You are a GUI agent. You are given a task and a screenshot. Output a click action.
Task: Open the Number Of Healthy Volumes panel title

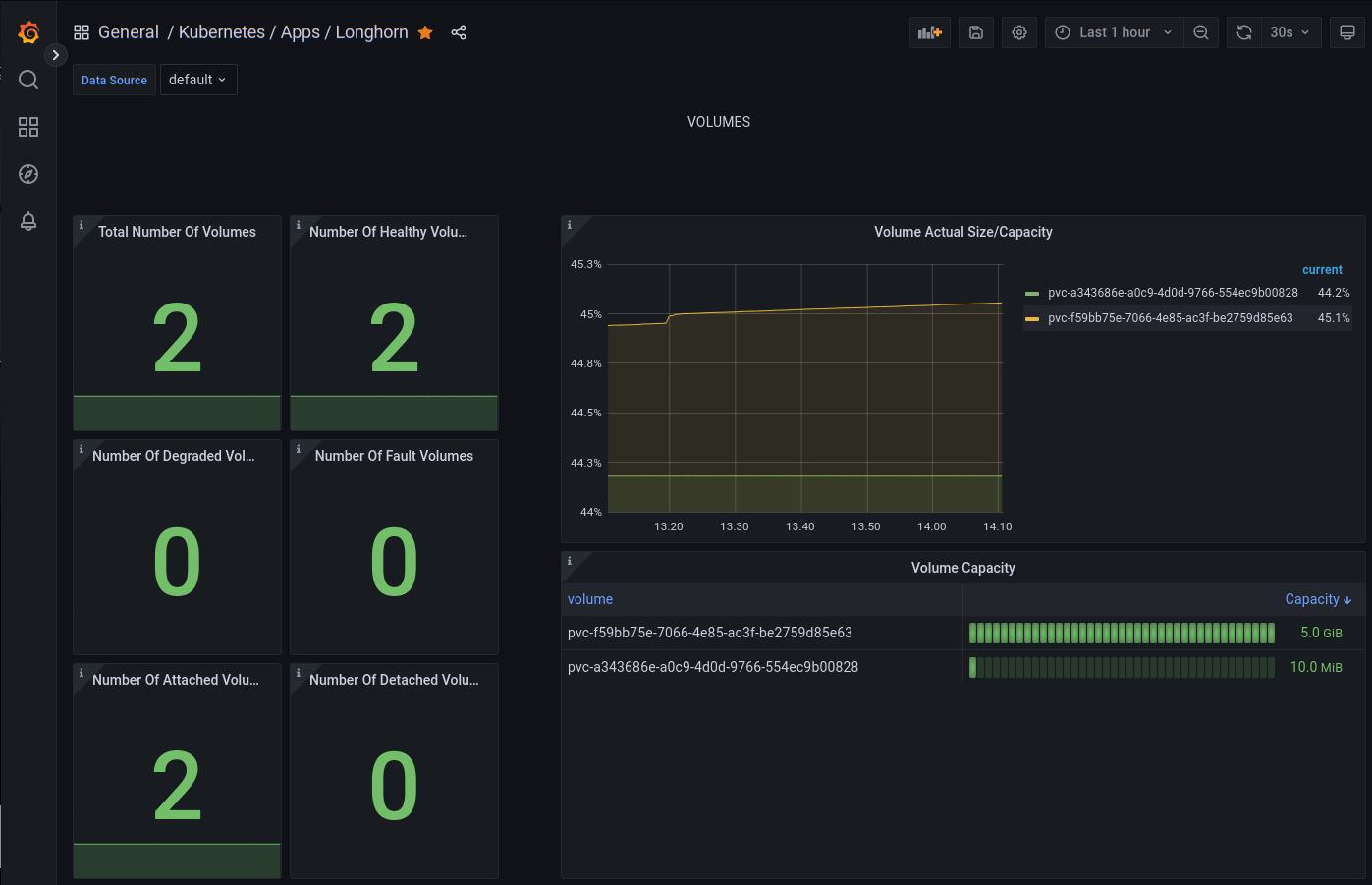pyautogui.click(x=388, y=232)
